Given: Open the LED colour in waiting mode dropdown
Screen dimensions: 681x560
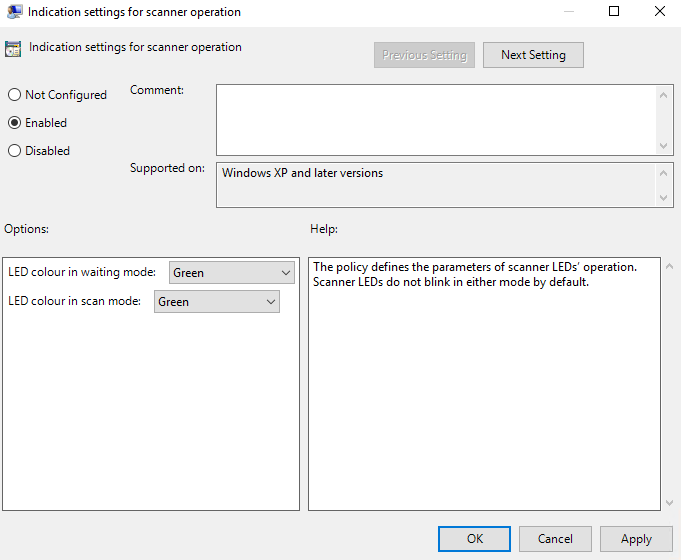Looking at the screenshot, I should pos(232,272).
